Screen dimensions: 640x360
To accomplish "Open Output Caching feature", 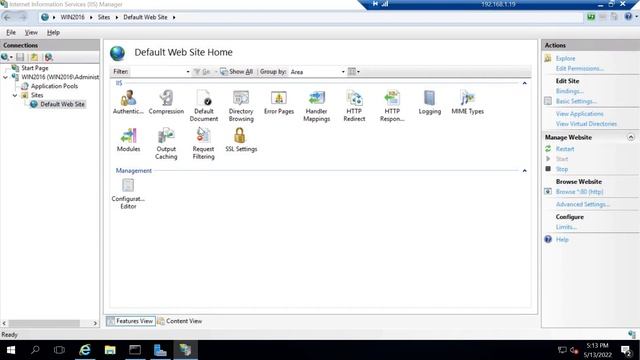I will click(x=166, y=143).
